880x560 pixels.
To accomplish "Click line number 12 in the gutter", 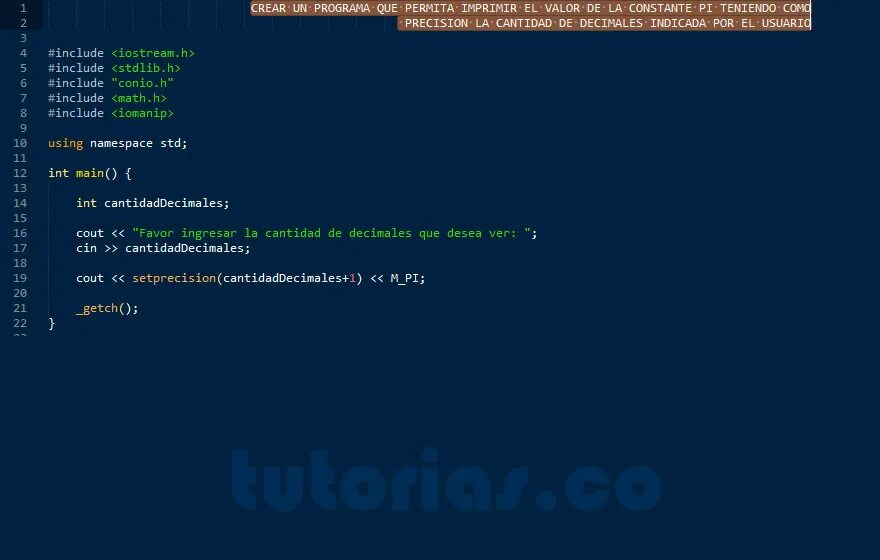I will pos(20,173).
